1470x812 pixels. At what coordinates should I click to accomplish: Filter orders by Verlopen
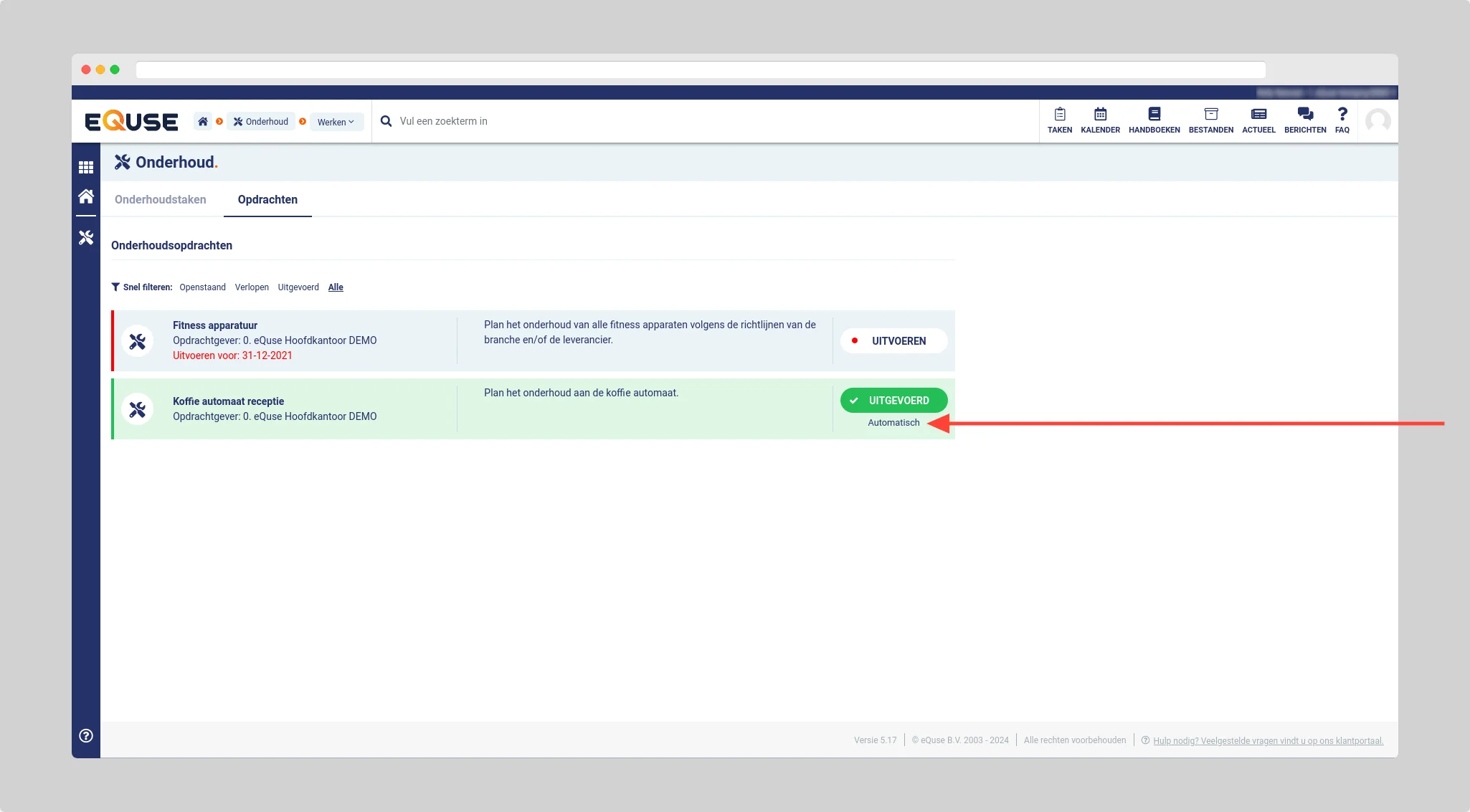click(252, 287)
